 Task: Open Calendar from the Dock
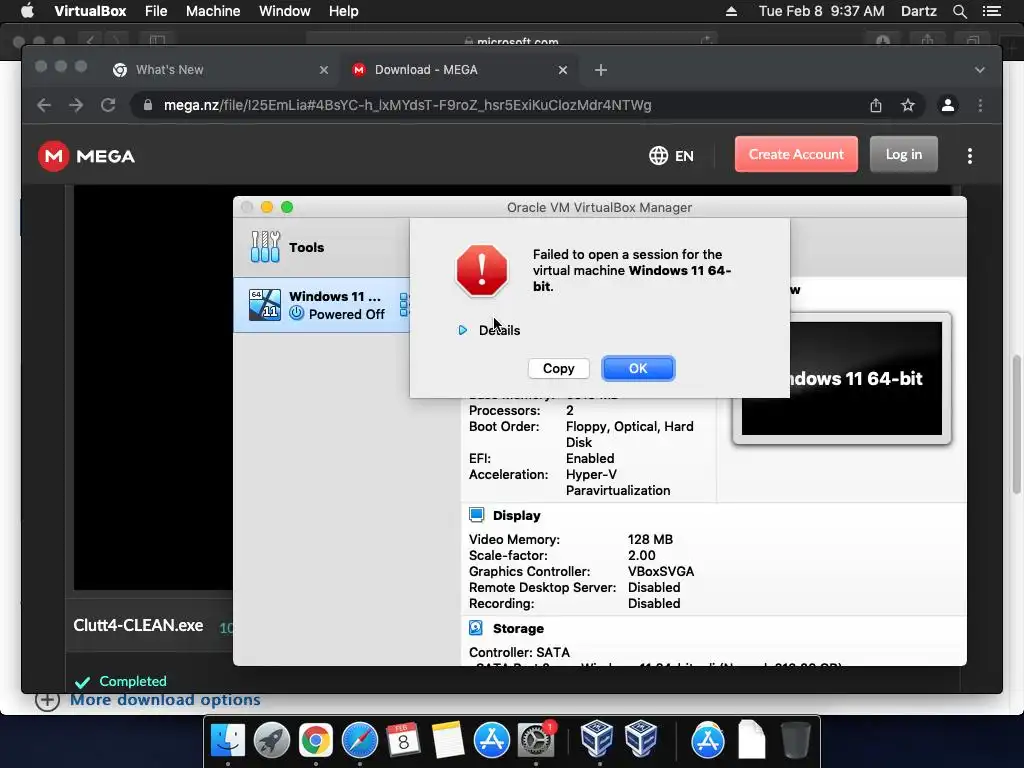pos(403,740)
